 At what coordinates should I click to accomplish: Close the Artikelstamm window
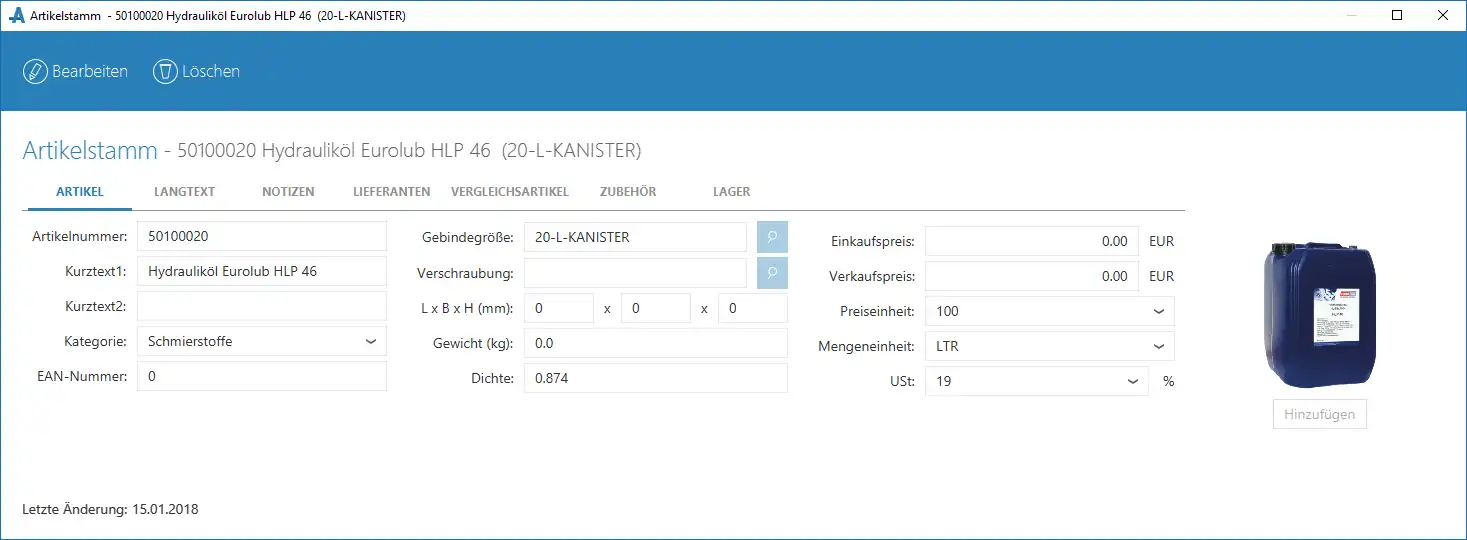click(x=1443, y=15)
